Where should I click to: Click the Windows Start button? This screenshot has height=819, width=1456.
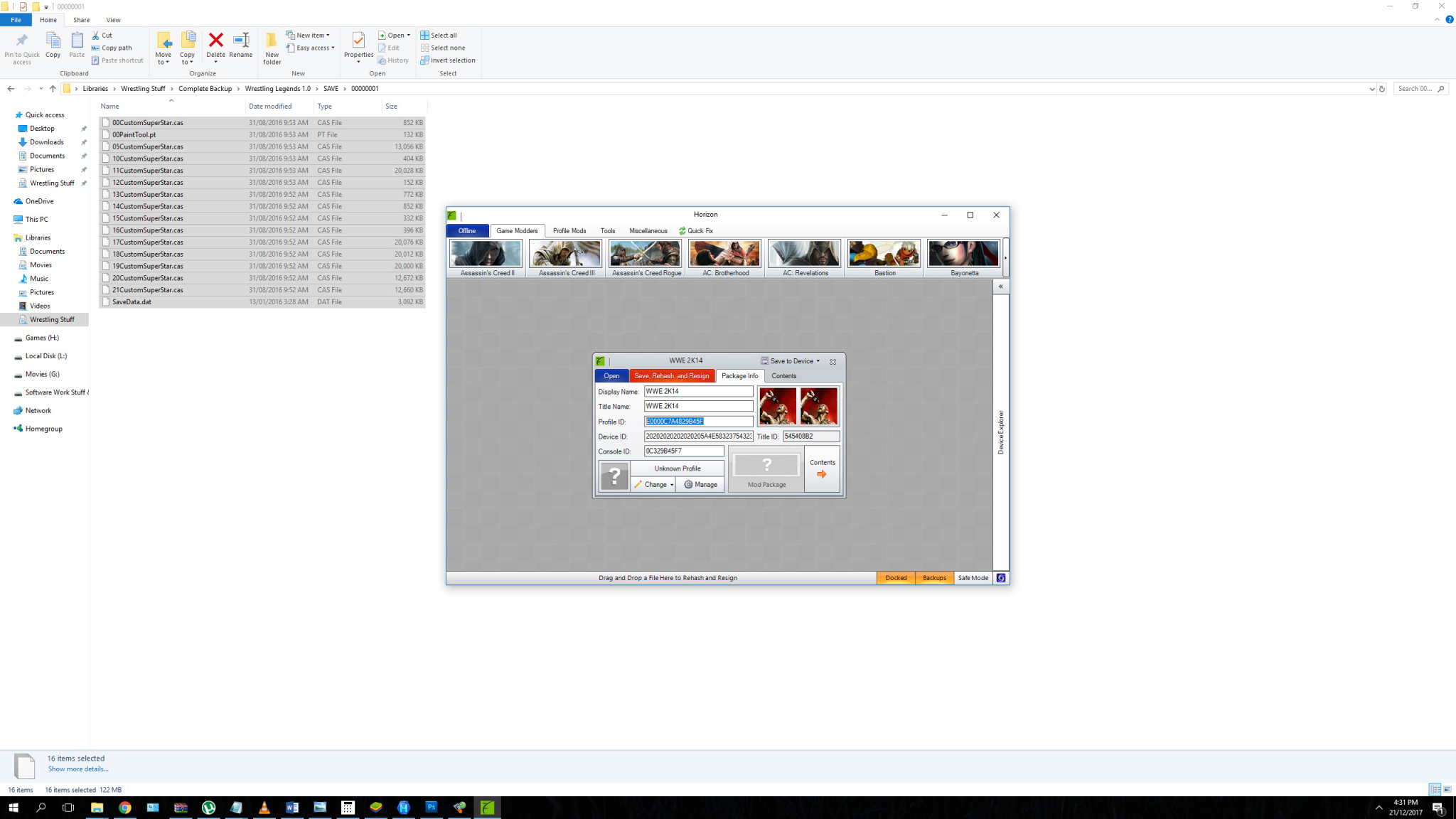pyautogui.click(x=14, y=807)
